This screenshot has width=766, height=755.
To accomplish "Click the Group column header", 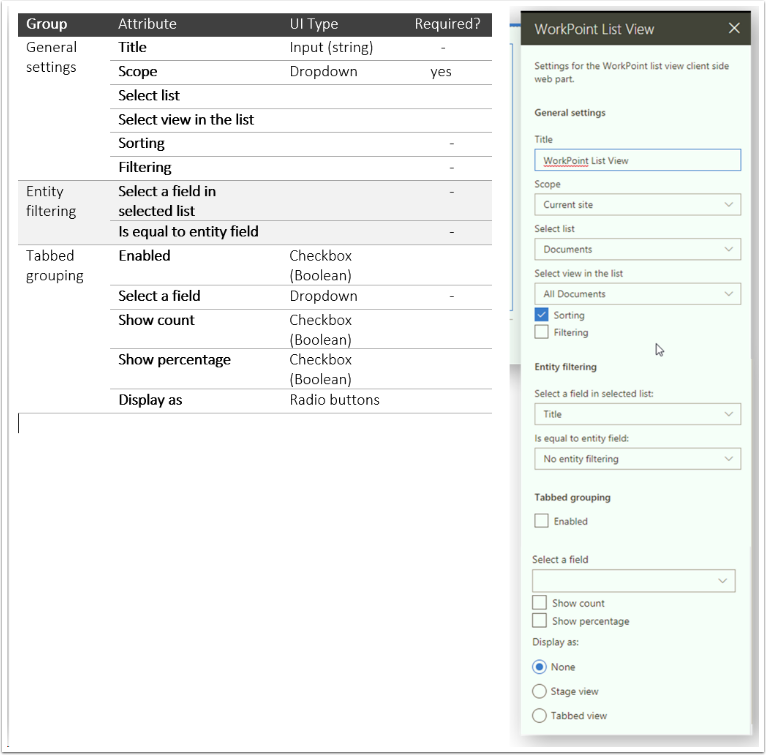I will pos(46,24).
